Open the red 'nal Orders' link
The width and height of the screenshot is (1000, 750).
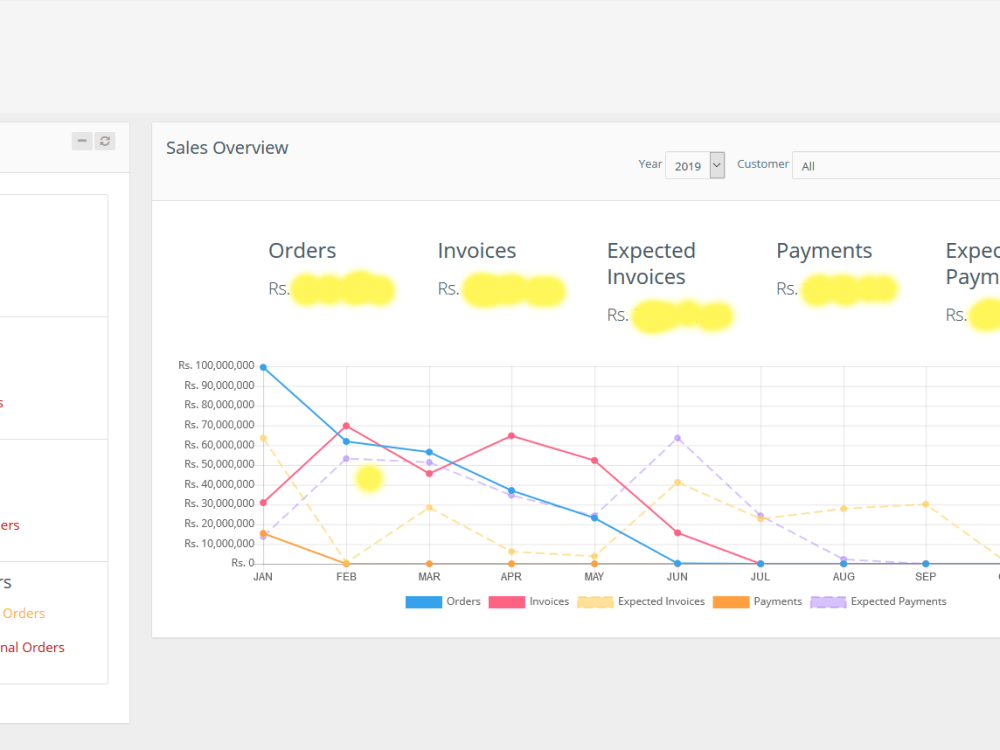(32, 647)
